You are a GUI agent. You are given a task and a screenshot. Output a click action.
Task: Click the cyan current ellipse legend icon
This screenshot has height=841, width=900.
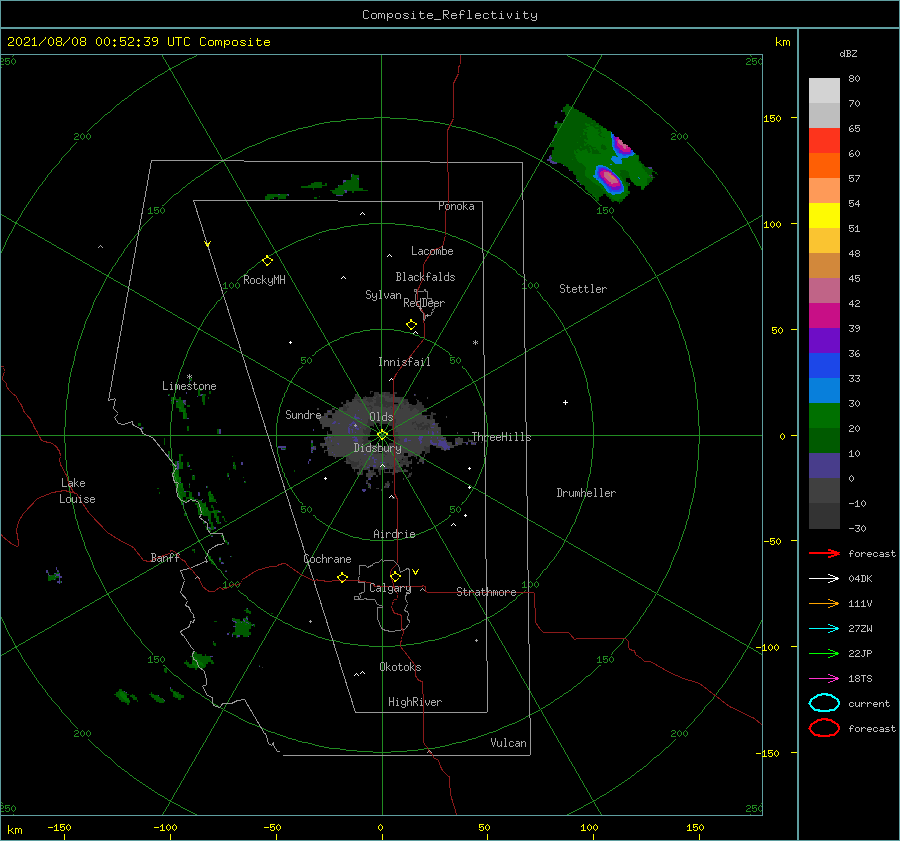[x=824, y=703]
